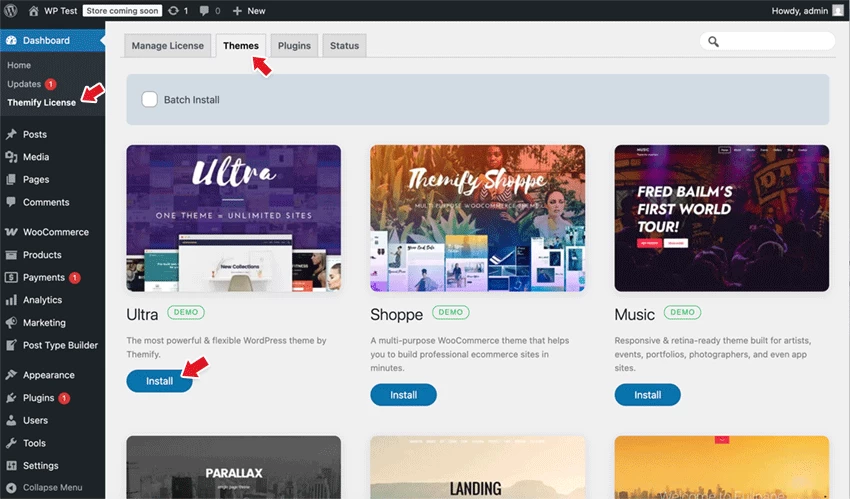Image resolution: width=850 pixels, height=499 pixels.
Task: Open Themify License submenu item
Action: pos(42,102)
